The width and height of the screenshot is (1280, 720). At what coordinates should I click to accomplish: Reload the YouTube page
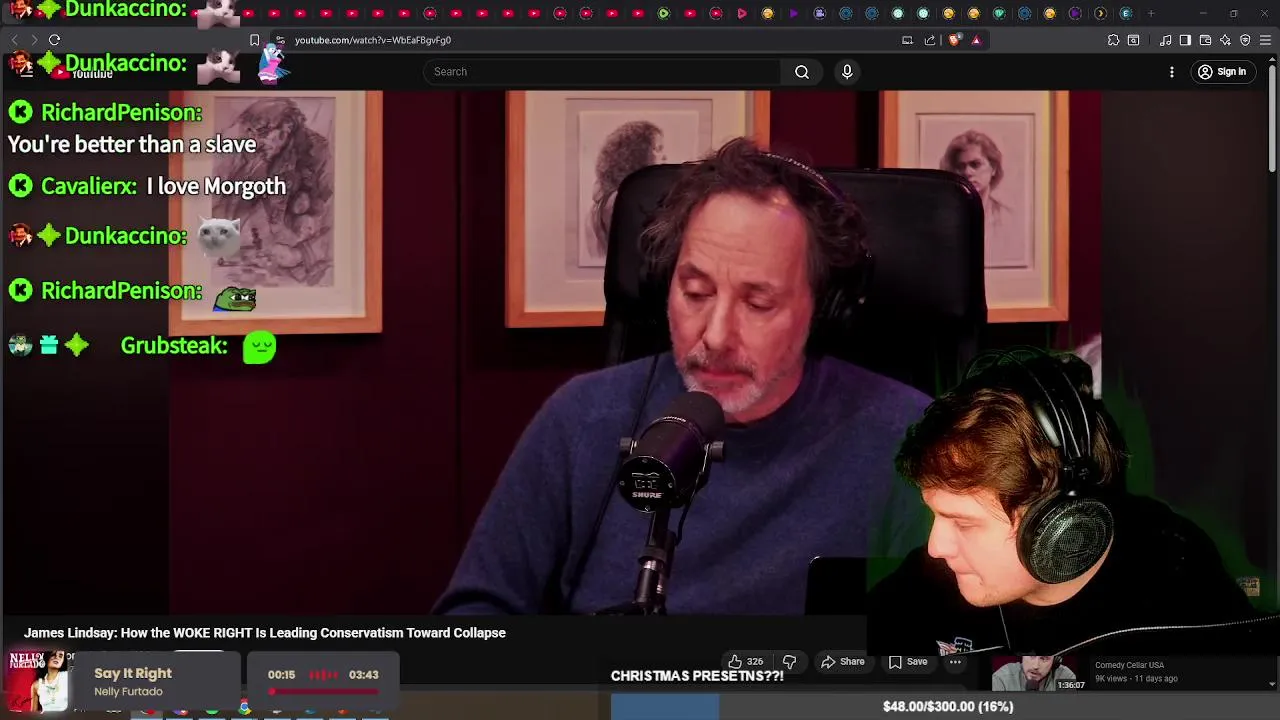pyautogui.click(x=54, y=40)
